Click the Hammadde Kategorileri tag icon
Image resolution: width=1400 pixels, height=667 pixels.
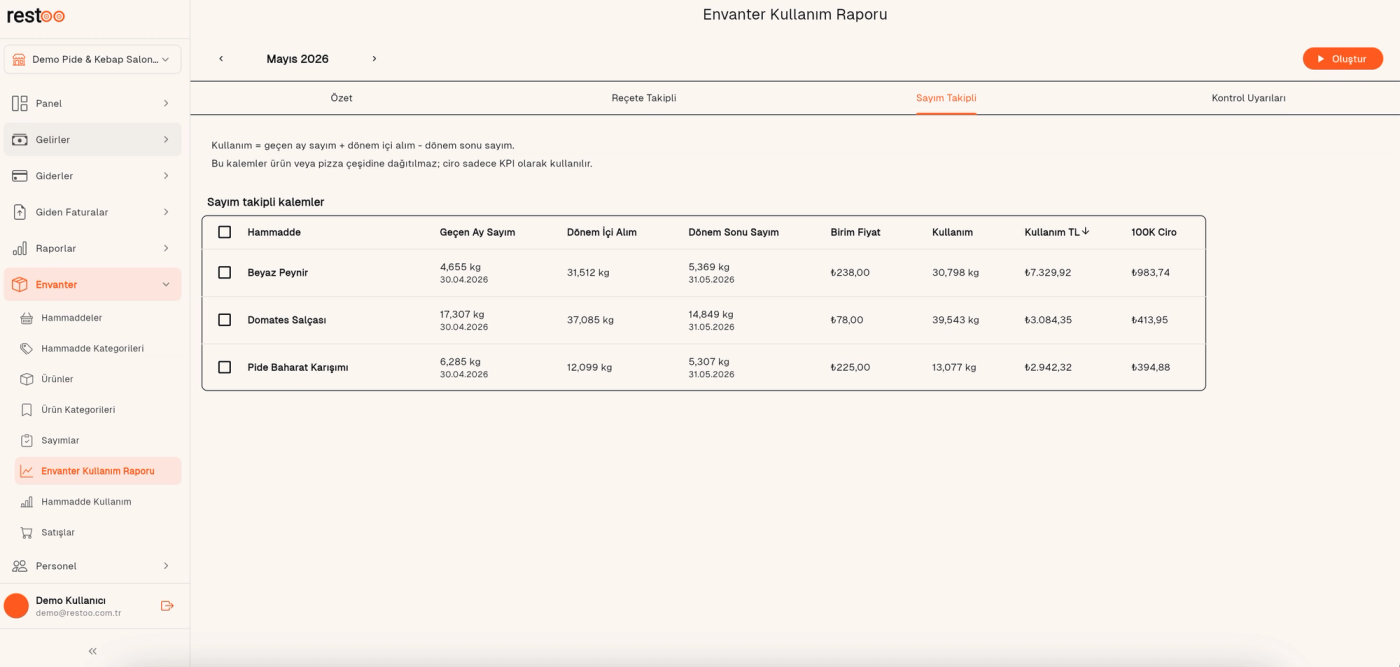click(x=27, y=349)
